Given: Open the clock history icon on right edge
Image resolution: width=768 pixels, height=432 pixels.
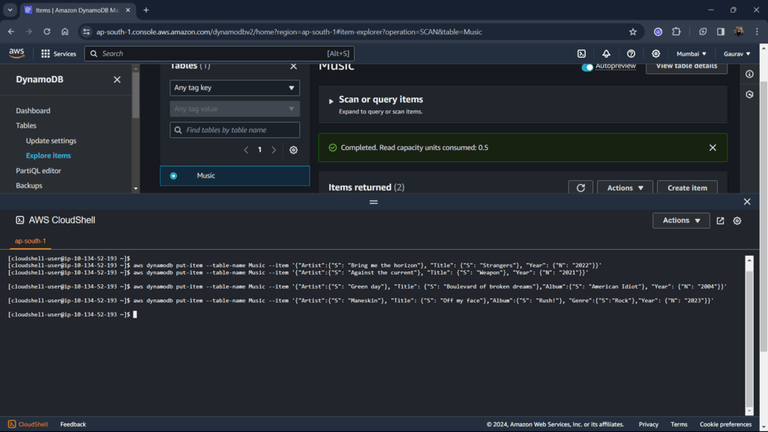Looking at the screenshot, I should tap(749, 95).
